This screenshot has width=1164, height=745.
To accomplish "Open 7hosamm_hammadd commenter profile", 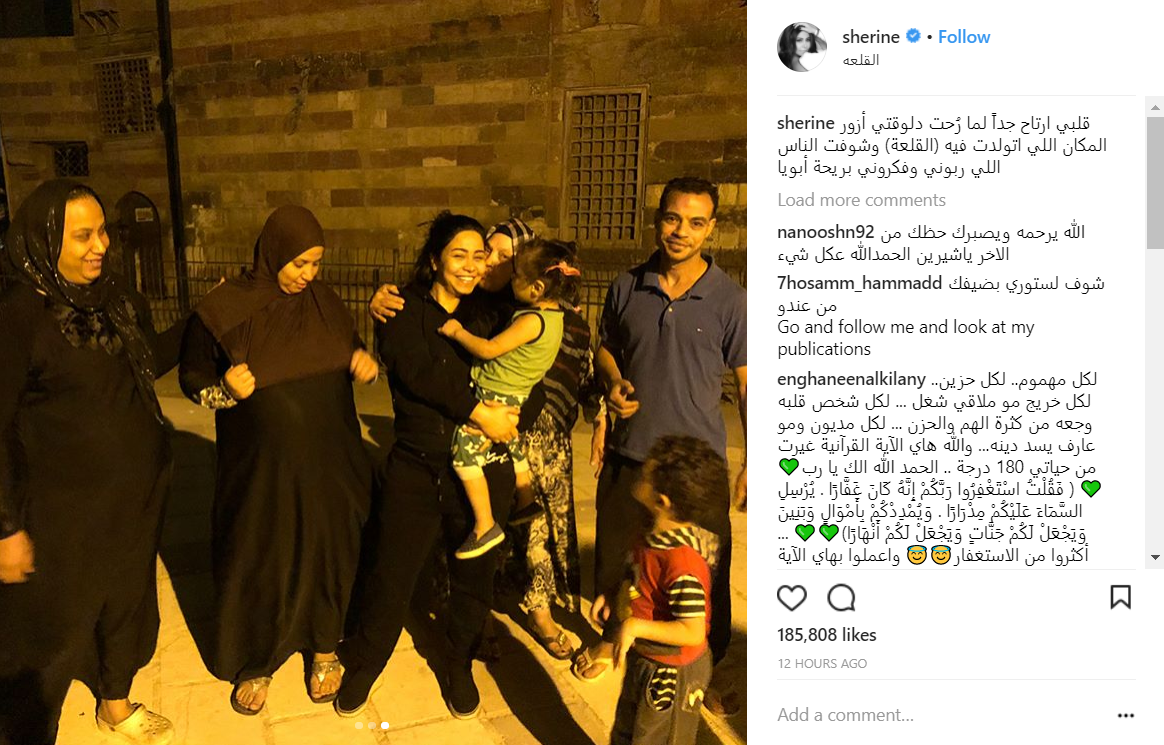I will pos(859,283).
